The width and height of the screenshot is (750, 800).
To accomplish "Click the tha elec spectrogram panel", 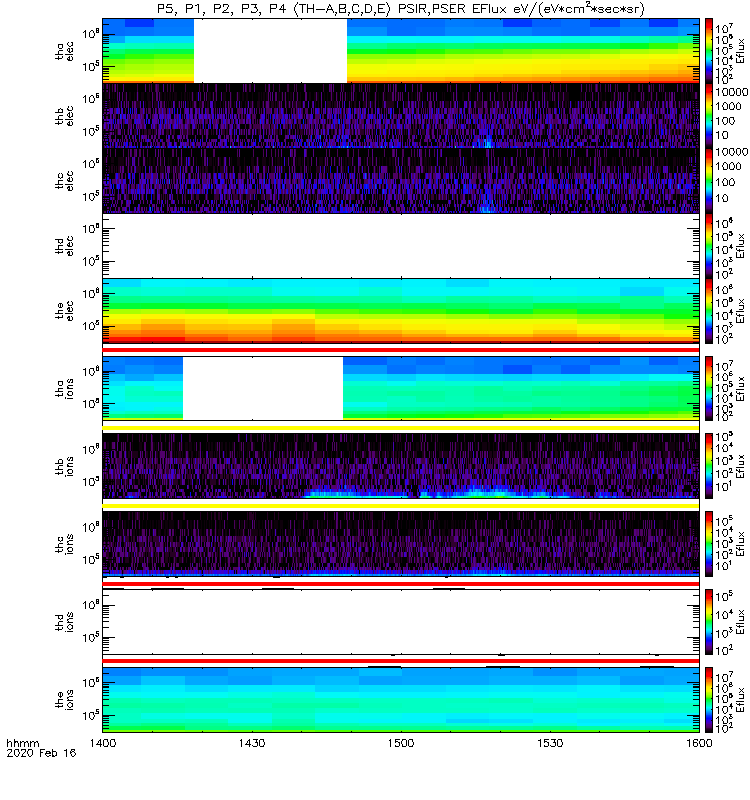I will (520, 50).
